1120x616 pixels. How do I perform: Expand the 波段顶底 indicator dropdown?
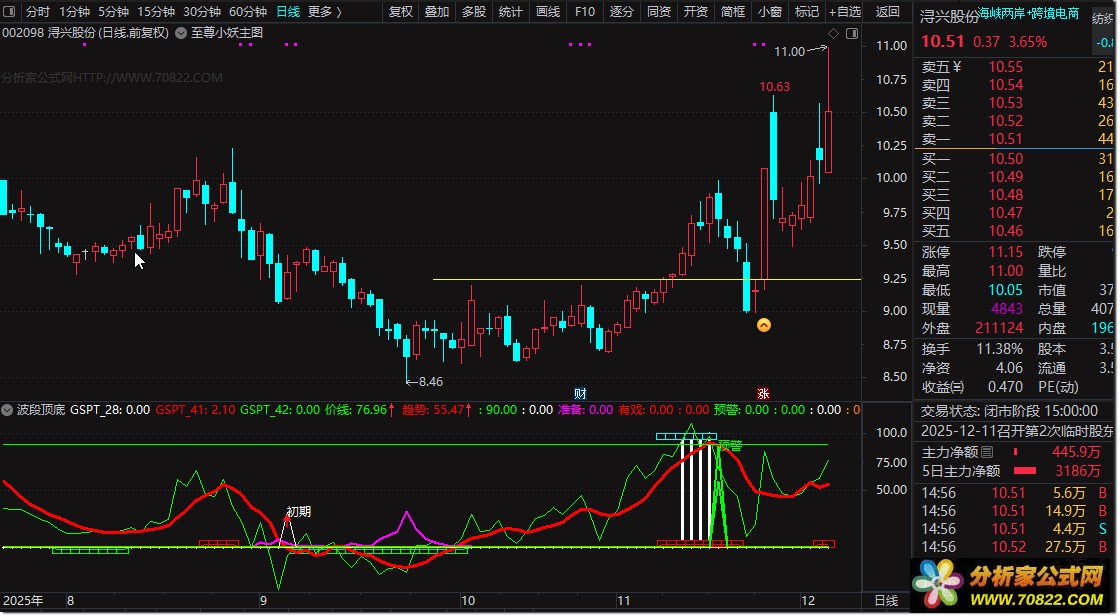pos(7,410)
